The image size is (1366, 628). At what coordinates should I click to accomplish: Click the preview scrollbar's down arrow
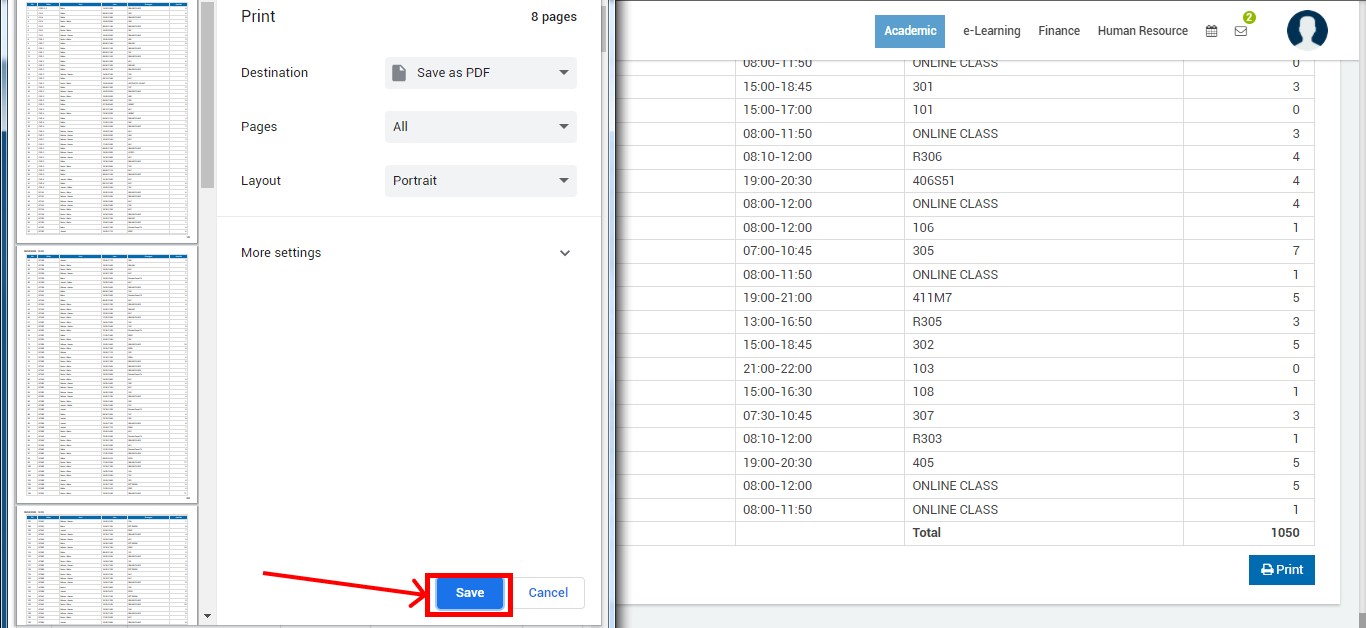[207, 616]
